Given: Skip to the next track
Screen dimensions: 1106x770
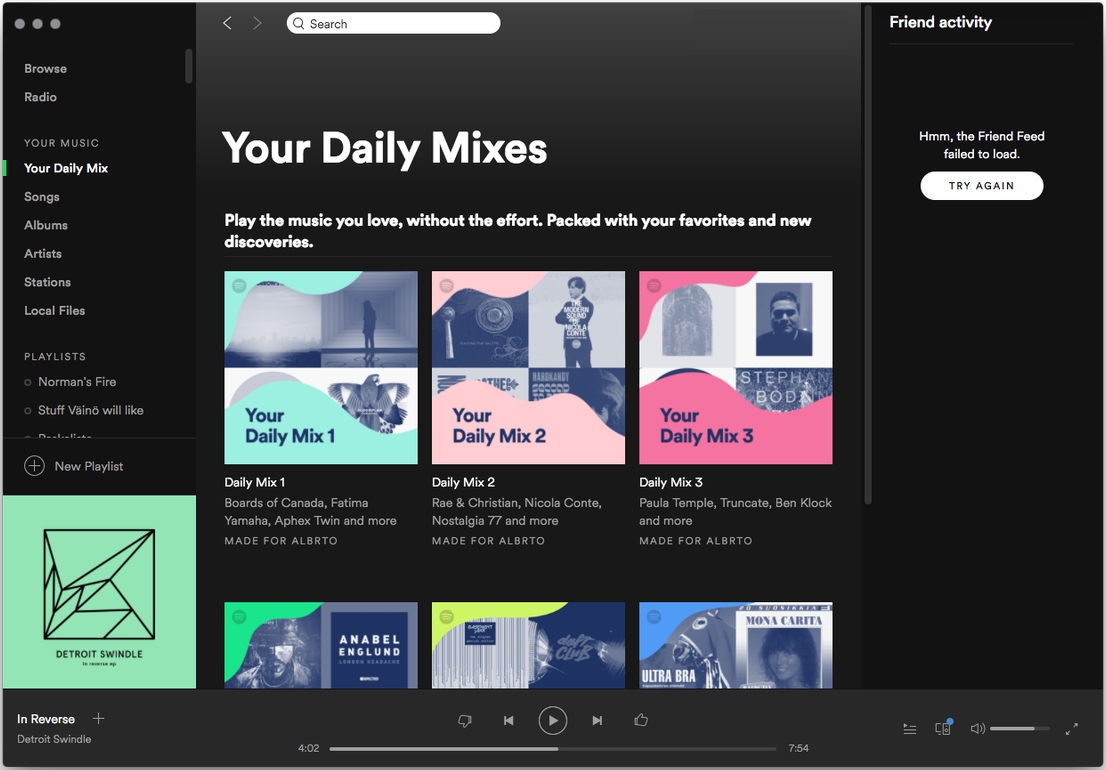Looking at the screenshot, I should (x=597, y=720).
